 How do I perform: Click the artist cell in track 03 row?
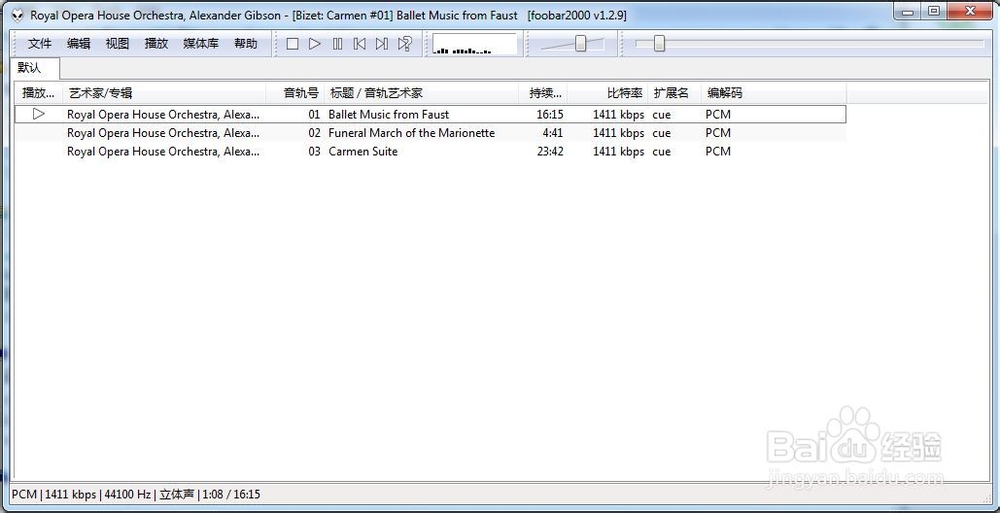163,152
